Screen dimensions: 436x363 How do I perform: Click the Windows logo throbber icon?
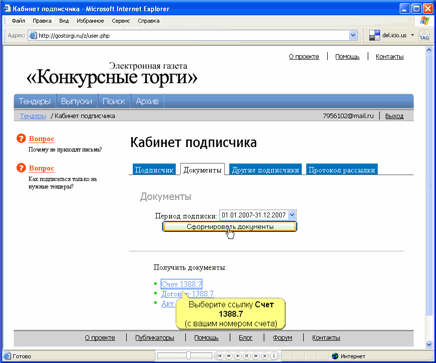(424, 21)
